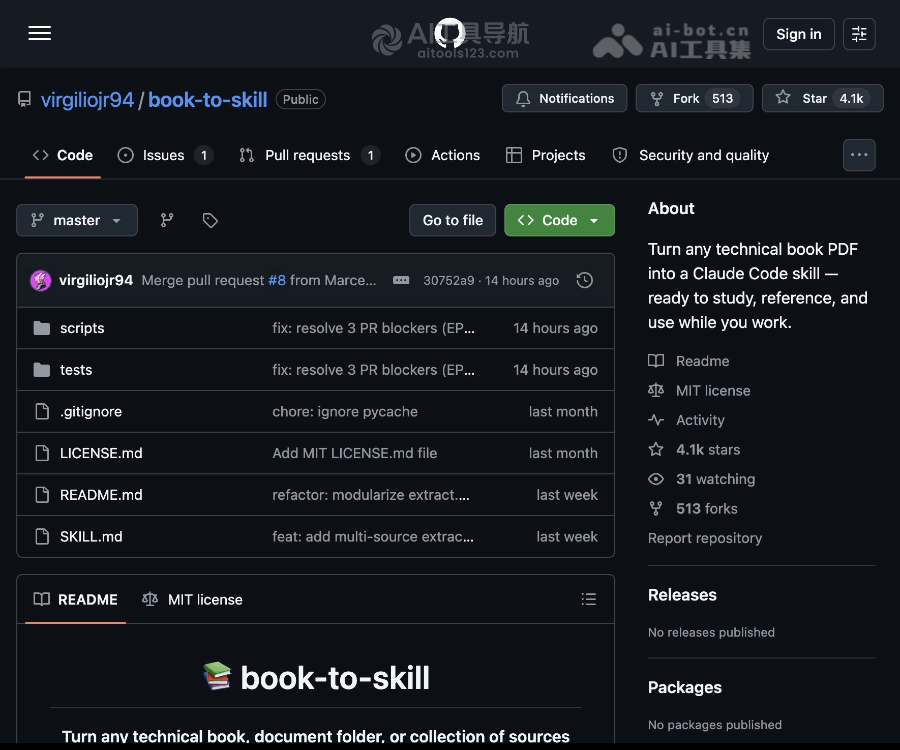This screenshot has height=750, width=900.
Task: Open the book-to-skill repository link
Action: pyautogui.click(x=208, y=100)
